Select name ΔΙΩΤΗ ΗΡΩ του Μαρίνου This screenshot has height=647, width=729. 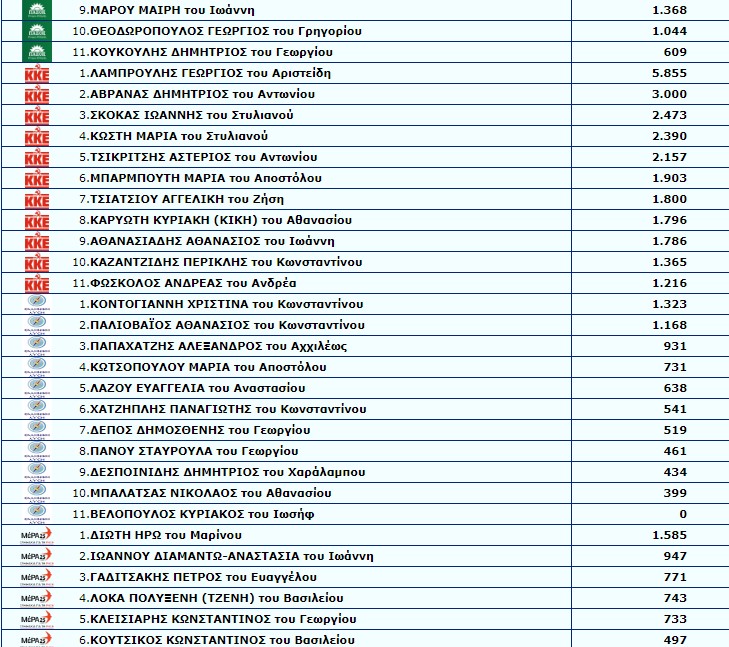point(166,535)
